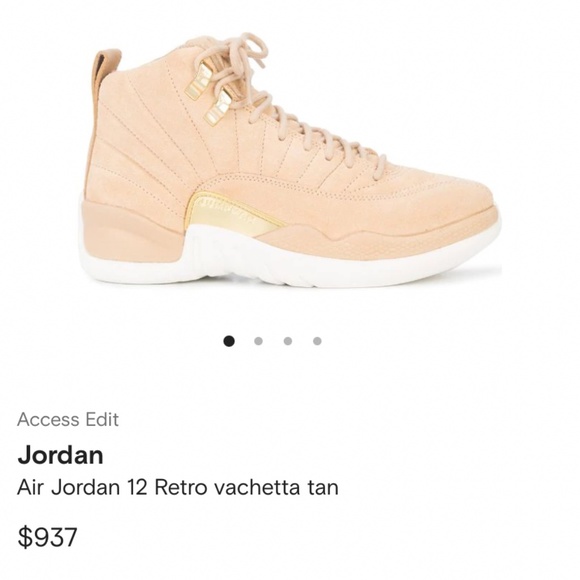
Task: Tap the word Edit in Access Edit
Action: 102,419
